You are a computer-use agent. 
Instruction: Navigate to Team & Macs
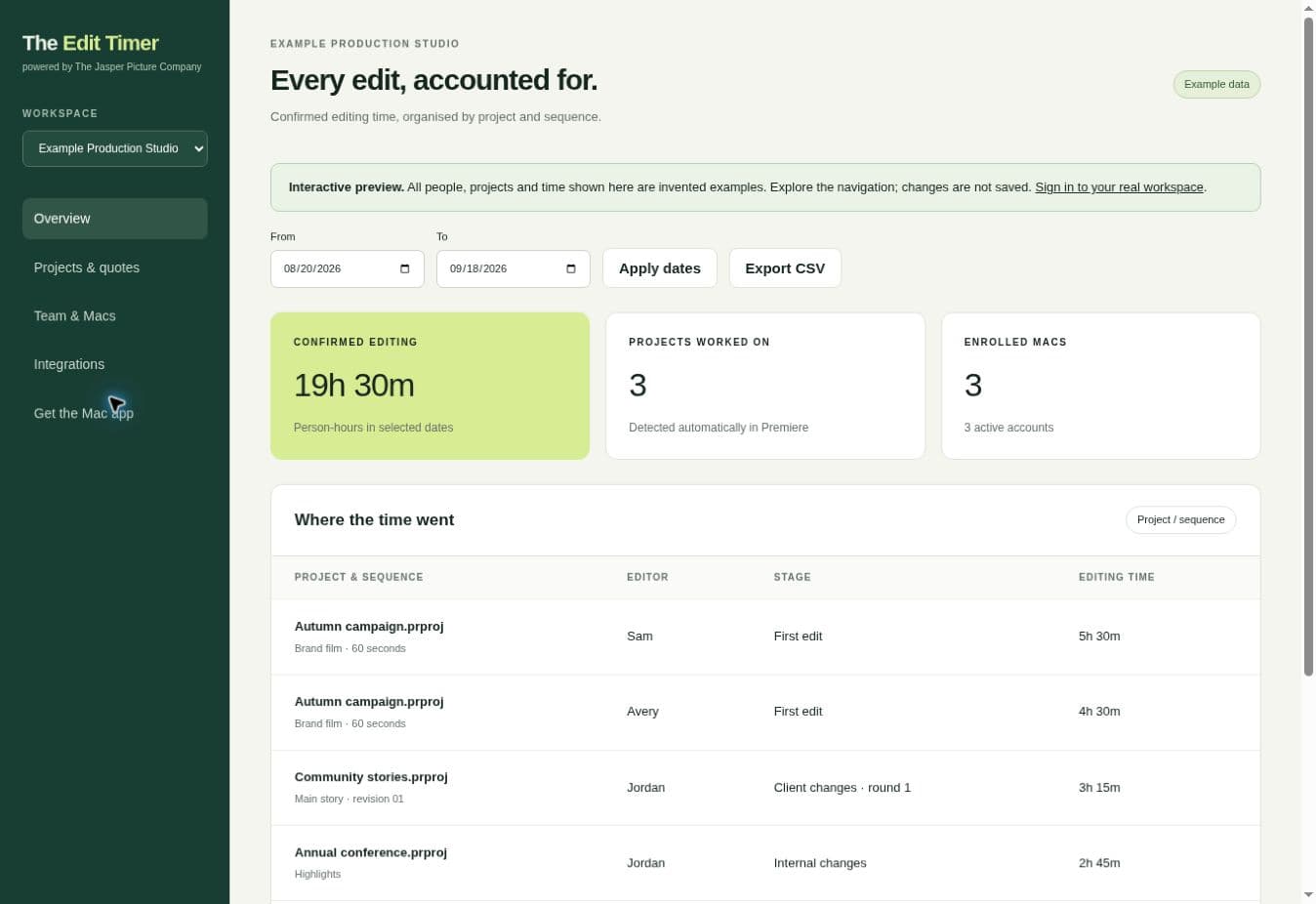115,316
